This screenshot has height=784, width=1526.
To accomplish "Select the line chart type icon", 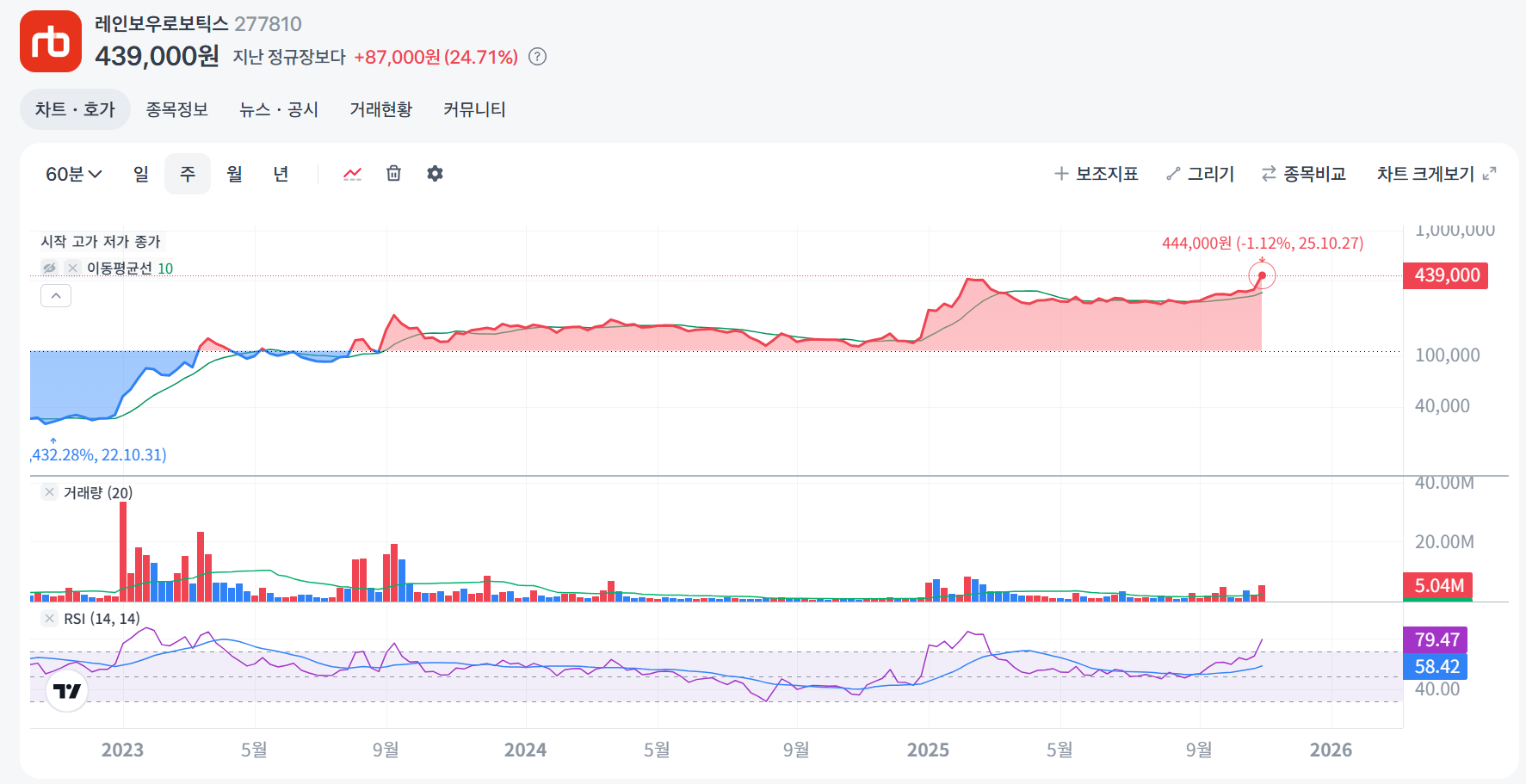I will (352, 174).
